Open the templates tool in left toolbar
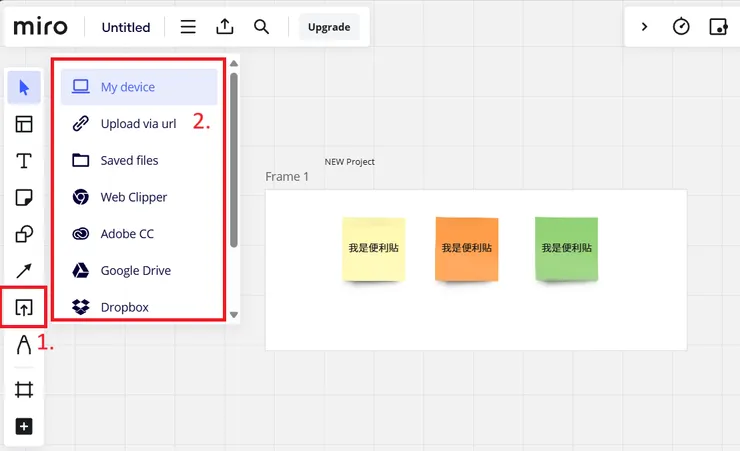 click(24, 124)
